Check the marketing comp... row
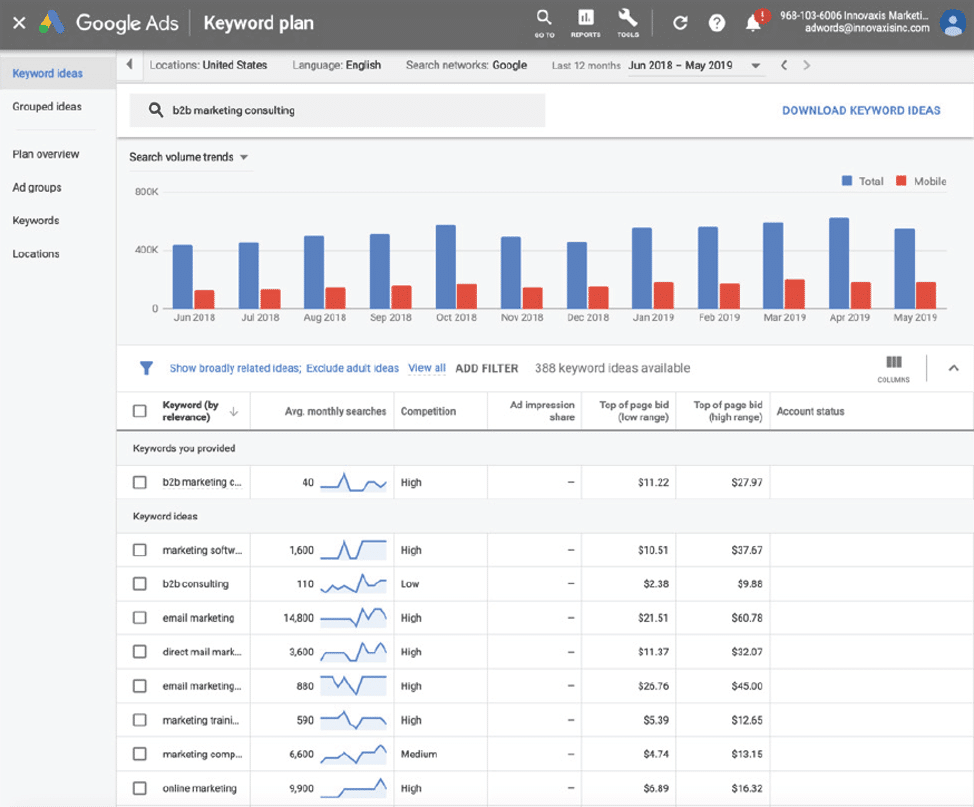974x807 pixels. 140,754
